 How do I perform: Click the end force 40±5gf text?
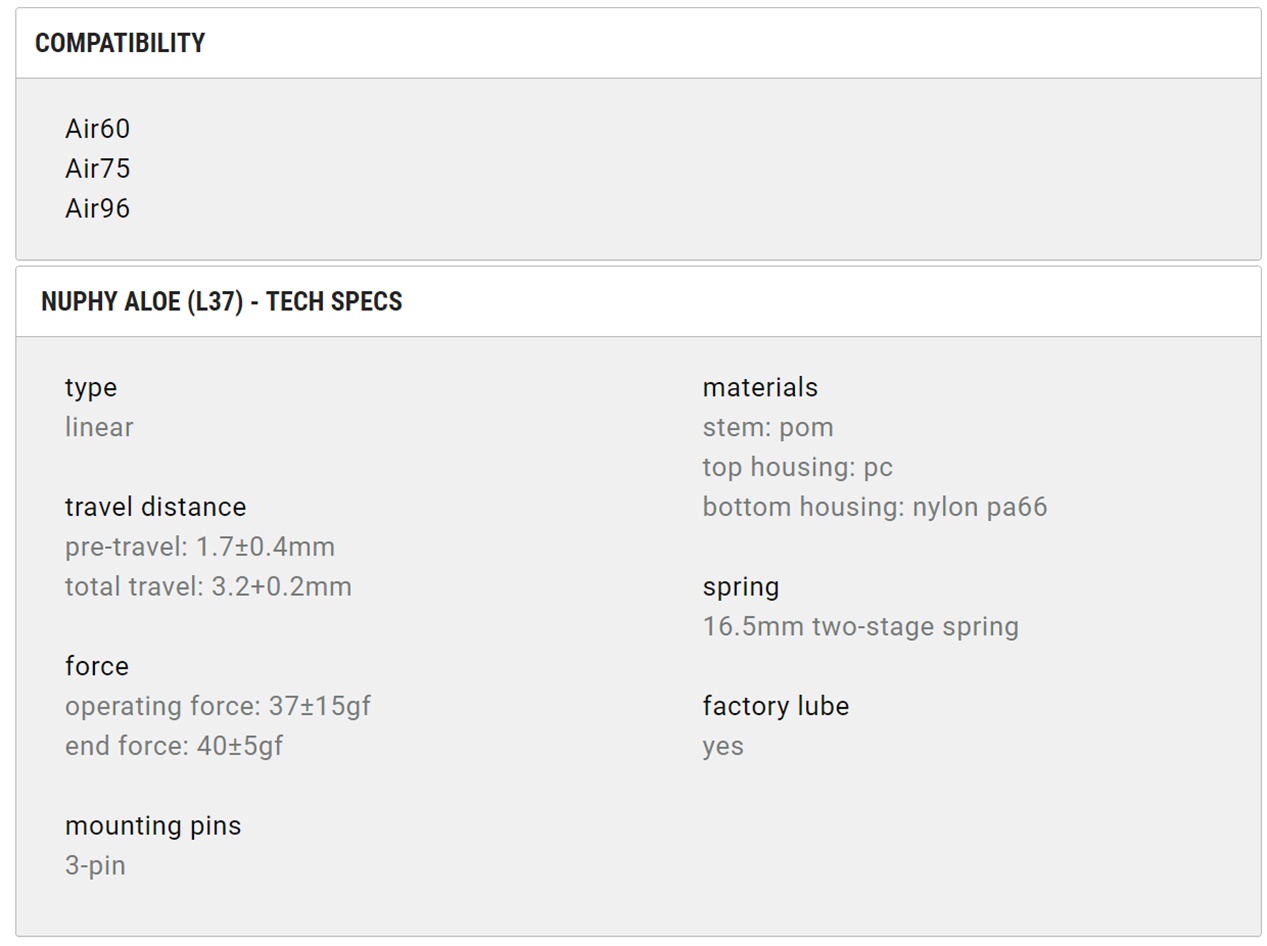[174, 746]
